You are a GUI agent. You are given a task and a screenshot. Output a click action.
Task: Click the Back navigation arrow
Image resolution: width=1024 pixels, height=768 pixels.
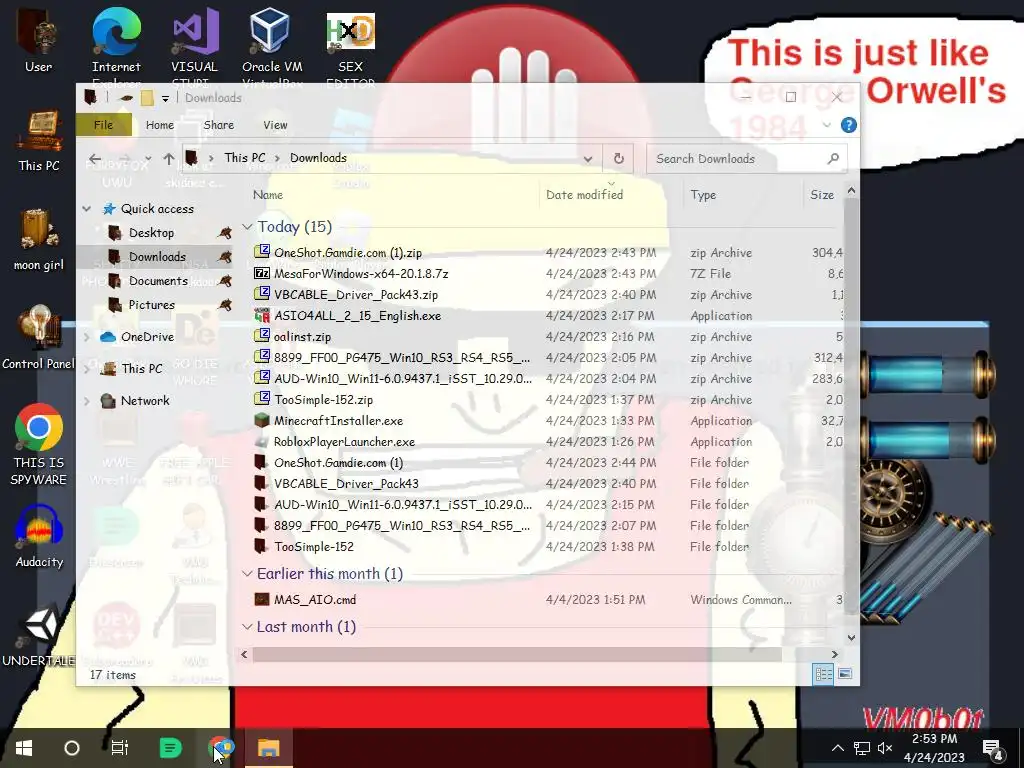(95, 159)
